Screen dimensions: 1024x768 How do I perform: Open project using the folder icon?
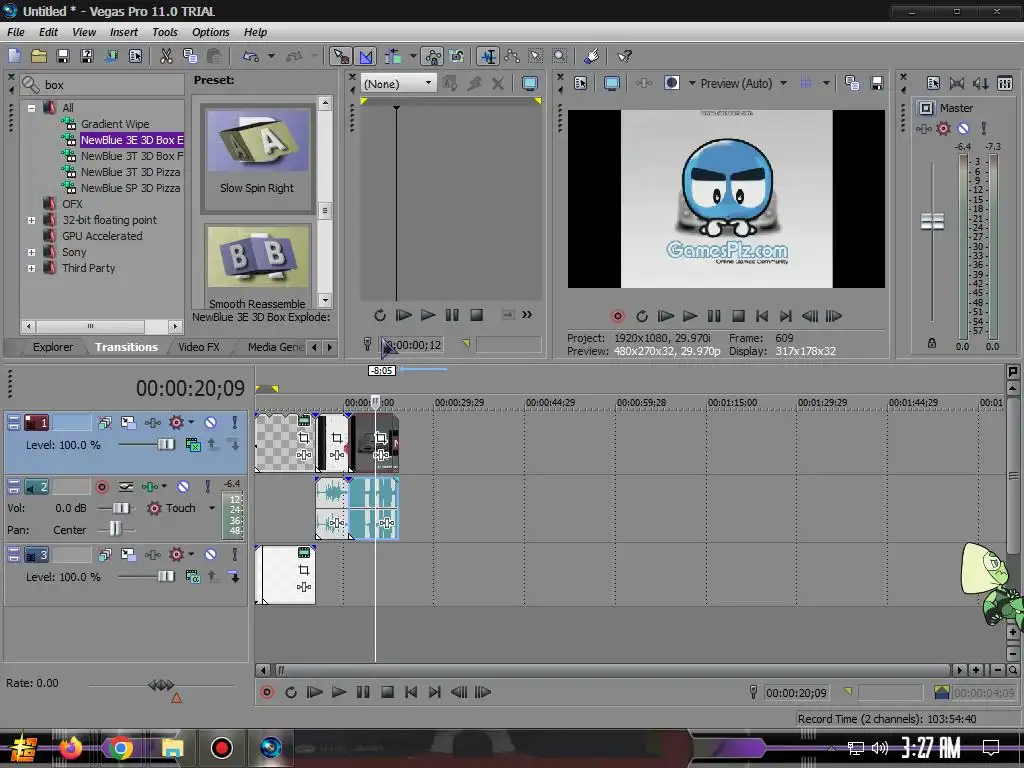39,56
